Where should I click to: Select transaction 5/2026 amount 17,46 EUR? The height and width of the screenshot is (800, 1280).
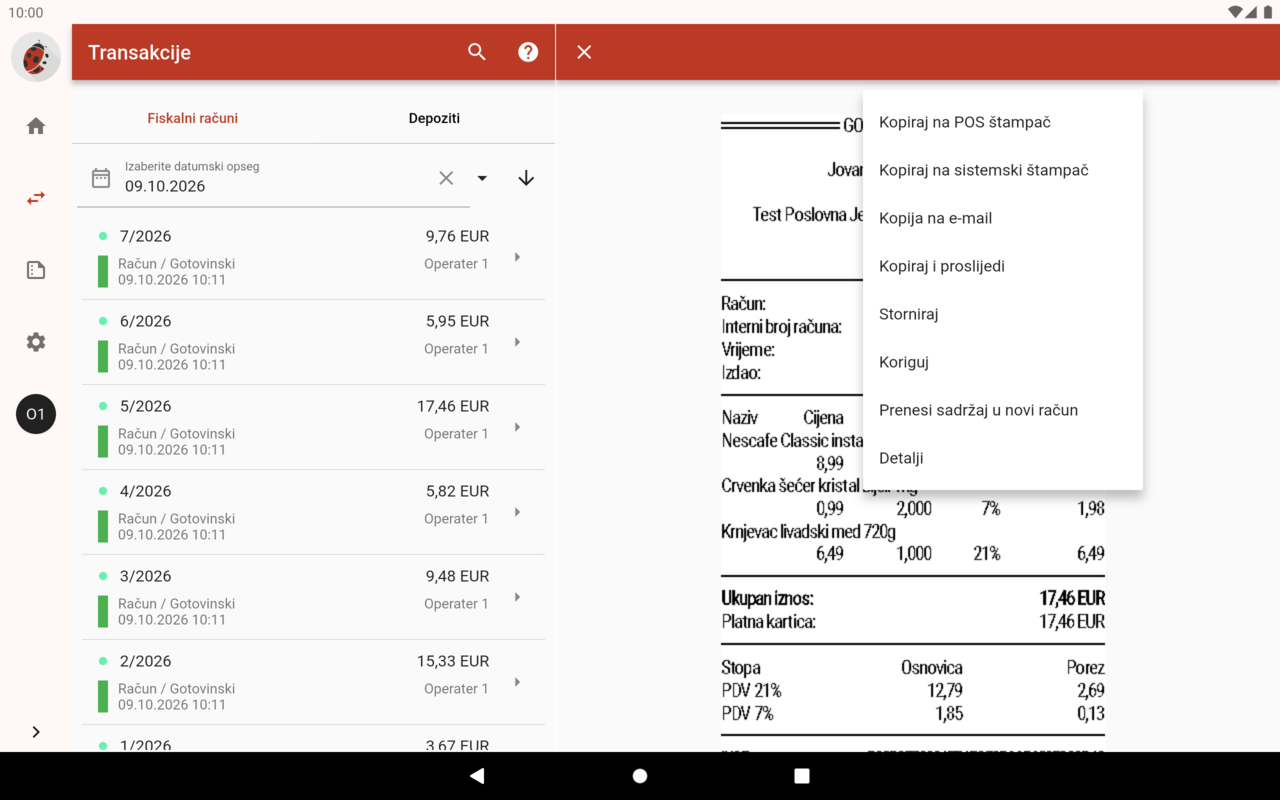pyautogui.click(x=453, y=406)
